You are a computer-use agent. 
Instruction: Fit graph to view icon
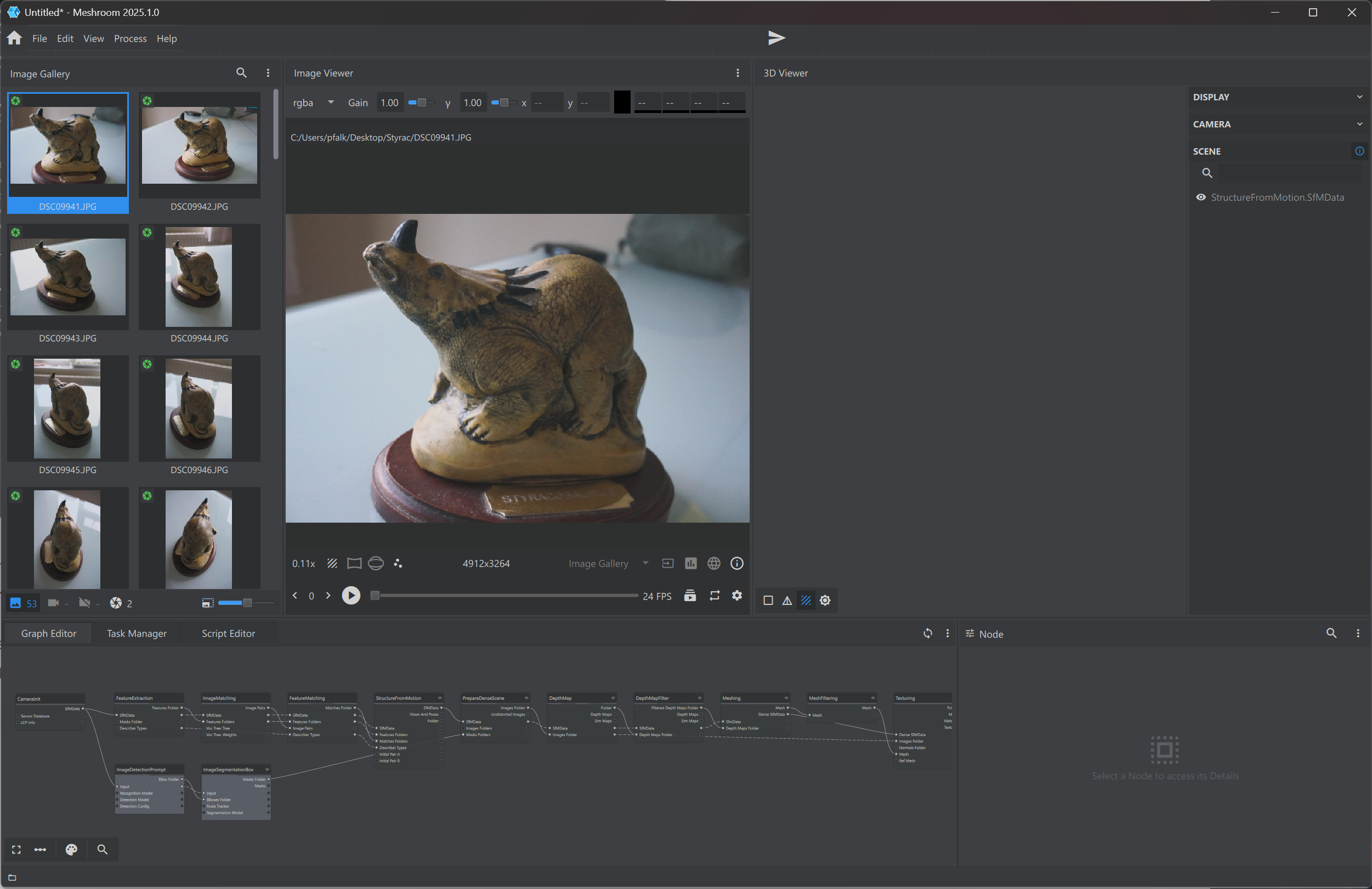16,849
